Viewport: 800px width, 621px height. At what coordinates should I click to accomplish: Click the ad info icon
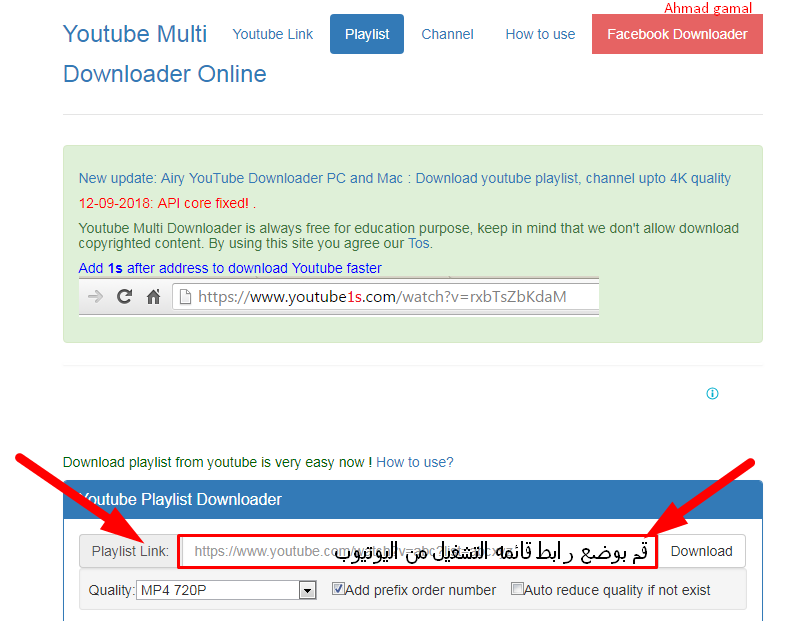coord(712,394)
